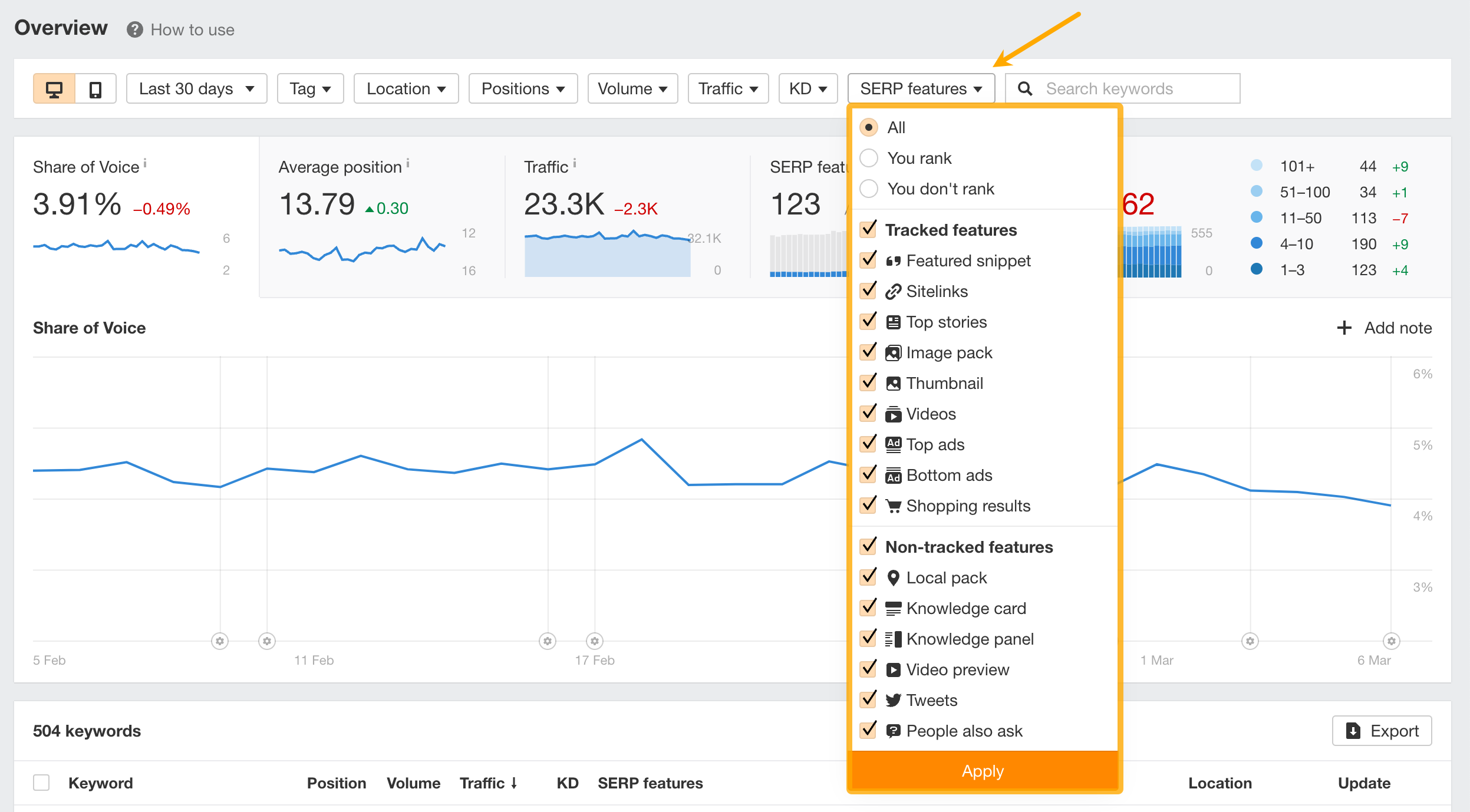Click Add note
Viewport: 1470px width, 812px height.
pos(1385,328)
